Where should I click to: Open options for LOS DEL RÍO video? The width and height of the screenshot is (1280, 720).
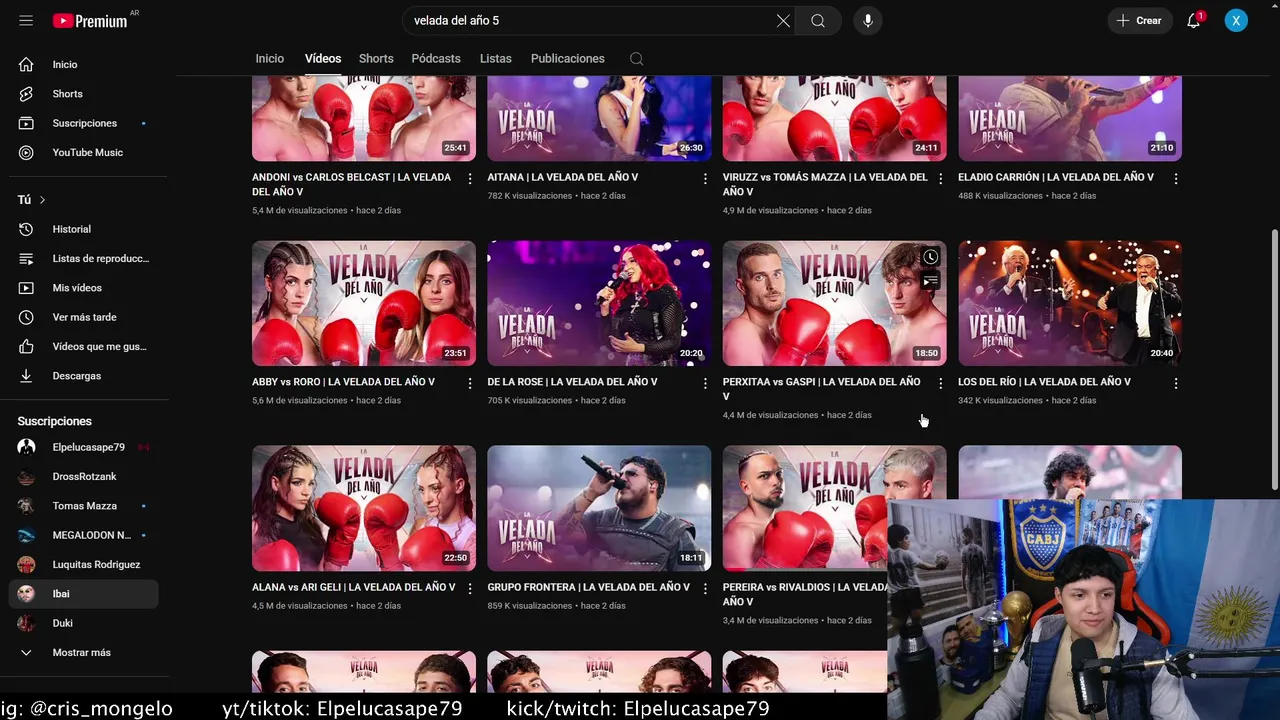[1176, 383]
